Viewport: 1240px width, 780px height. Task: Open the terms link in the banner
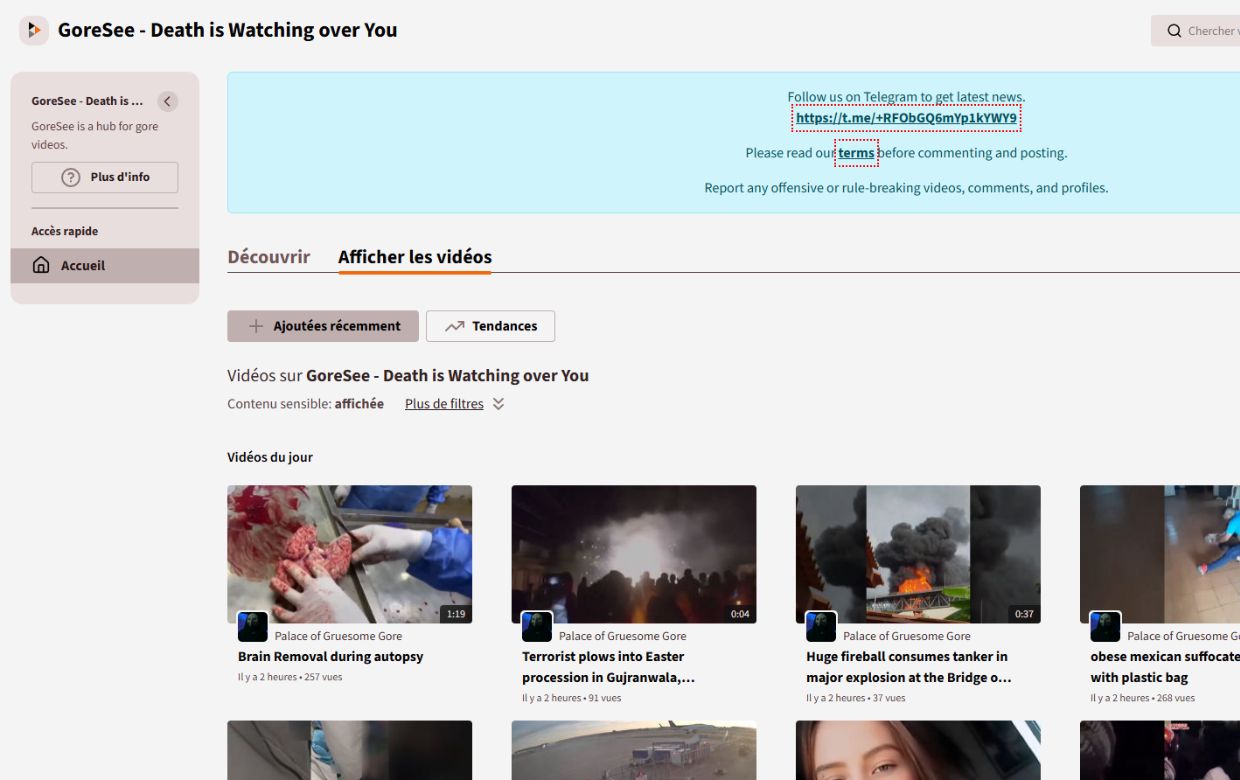tap(856, 153)
